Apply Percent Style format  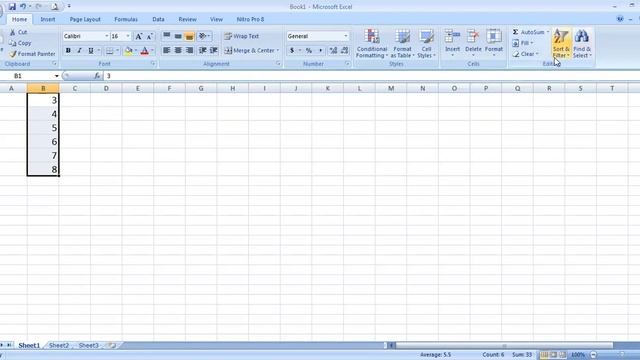point(309,51)
